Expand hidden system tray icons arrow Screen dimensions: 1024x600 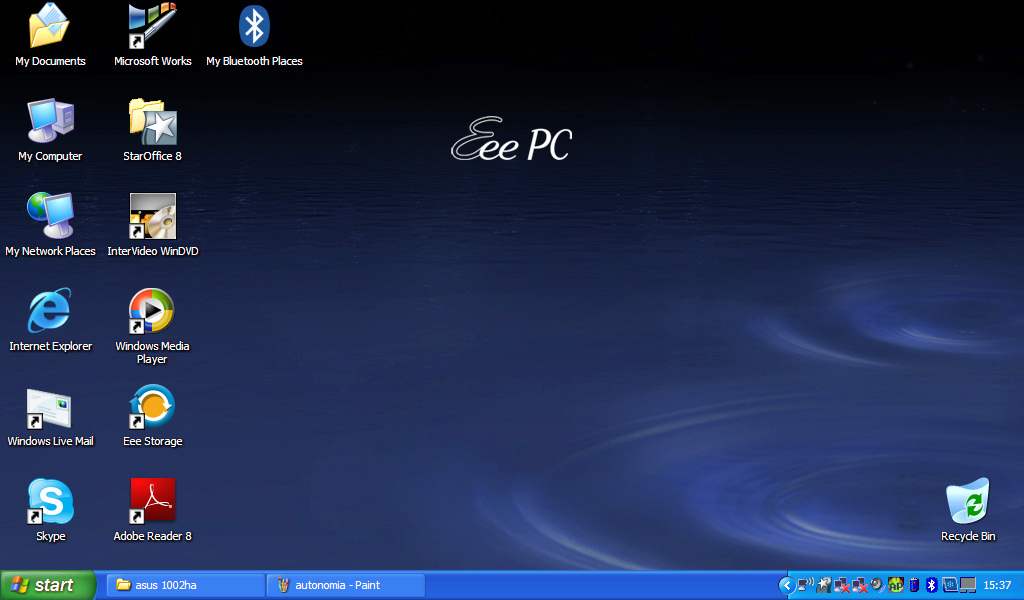[787, 585]
